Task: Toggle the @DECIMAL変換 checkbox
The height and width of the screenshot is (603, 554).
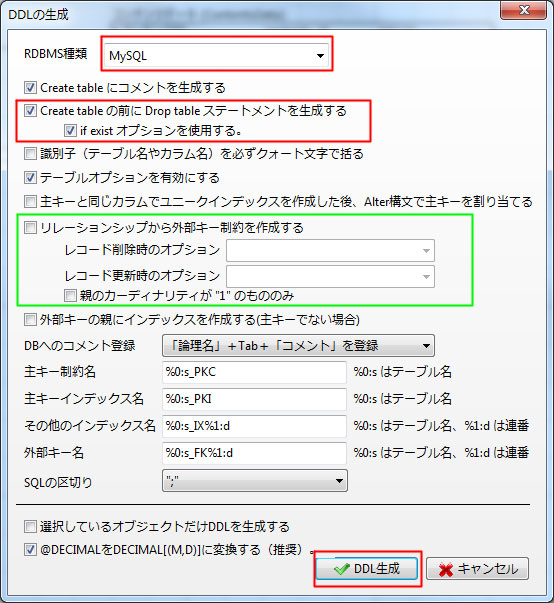Action: tap(30, 550)
